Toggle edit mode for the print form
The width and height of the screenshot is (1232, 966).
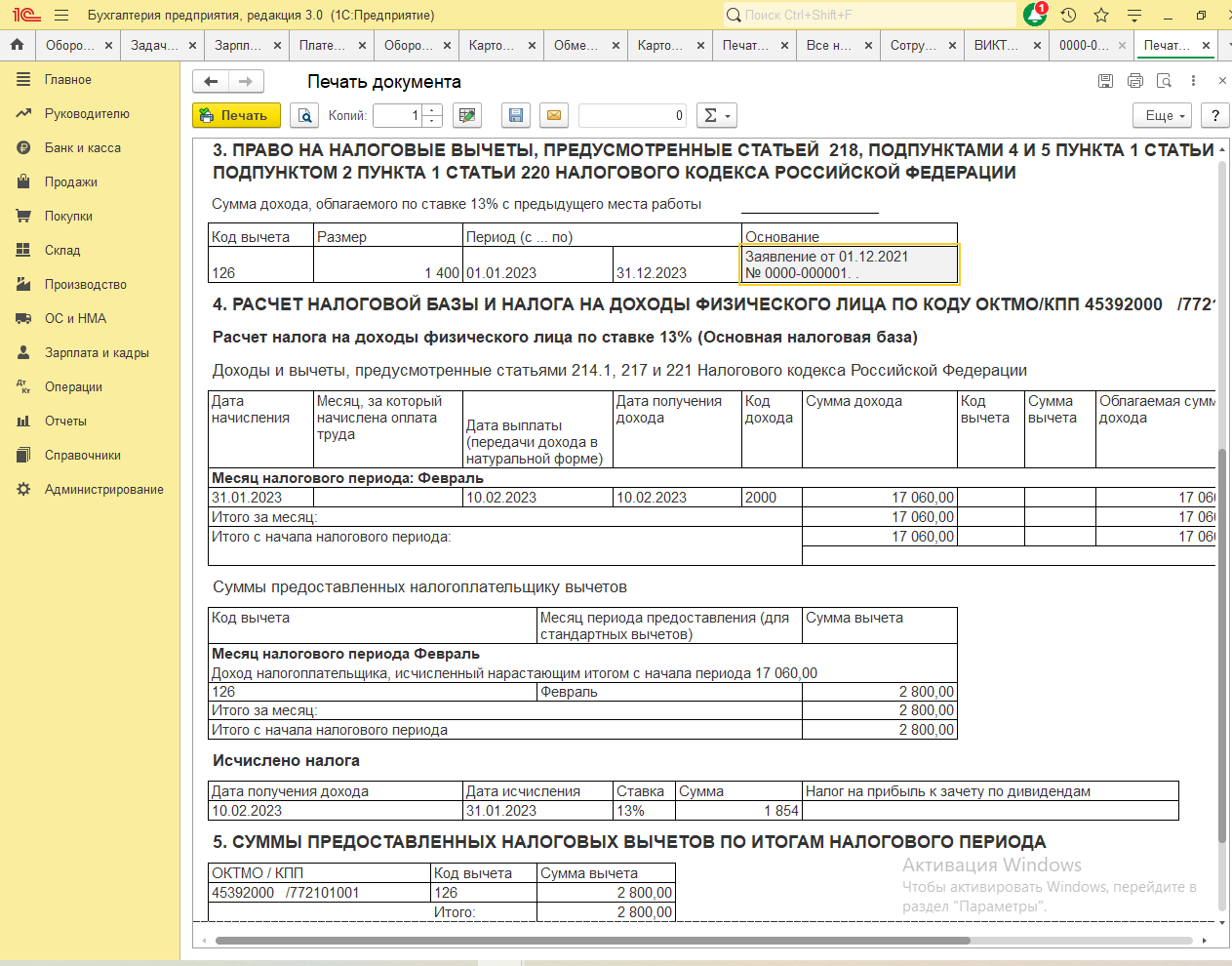click(x=468, y=115)
